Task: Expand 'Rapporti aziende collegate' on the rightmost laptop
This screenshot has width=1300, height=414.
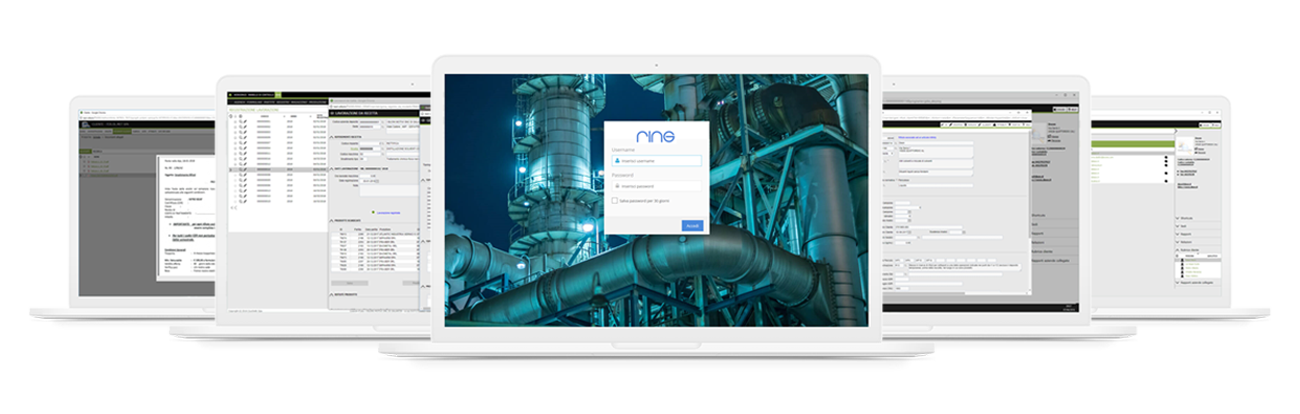Action: click(x=1198, y=283)
